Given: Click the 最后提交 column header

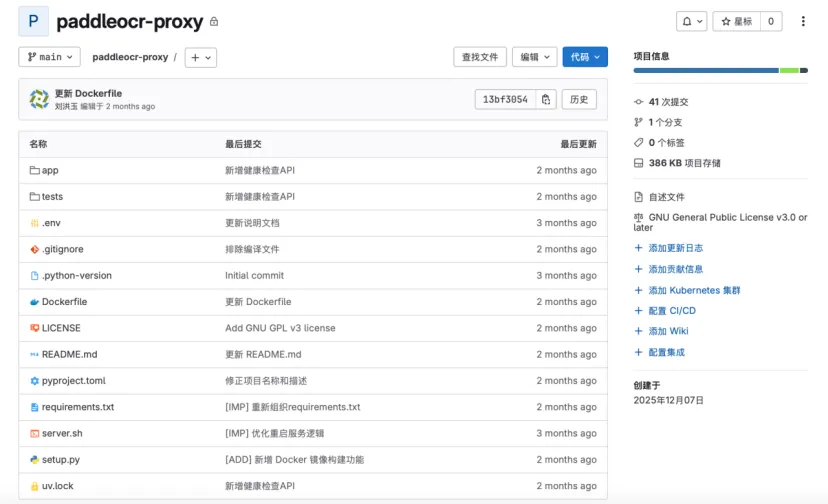Looking at the screenshot, I should [x=243, y=144].
